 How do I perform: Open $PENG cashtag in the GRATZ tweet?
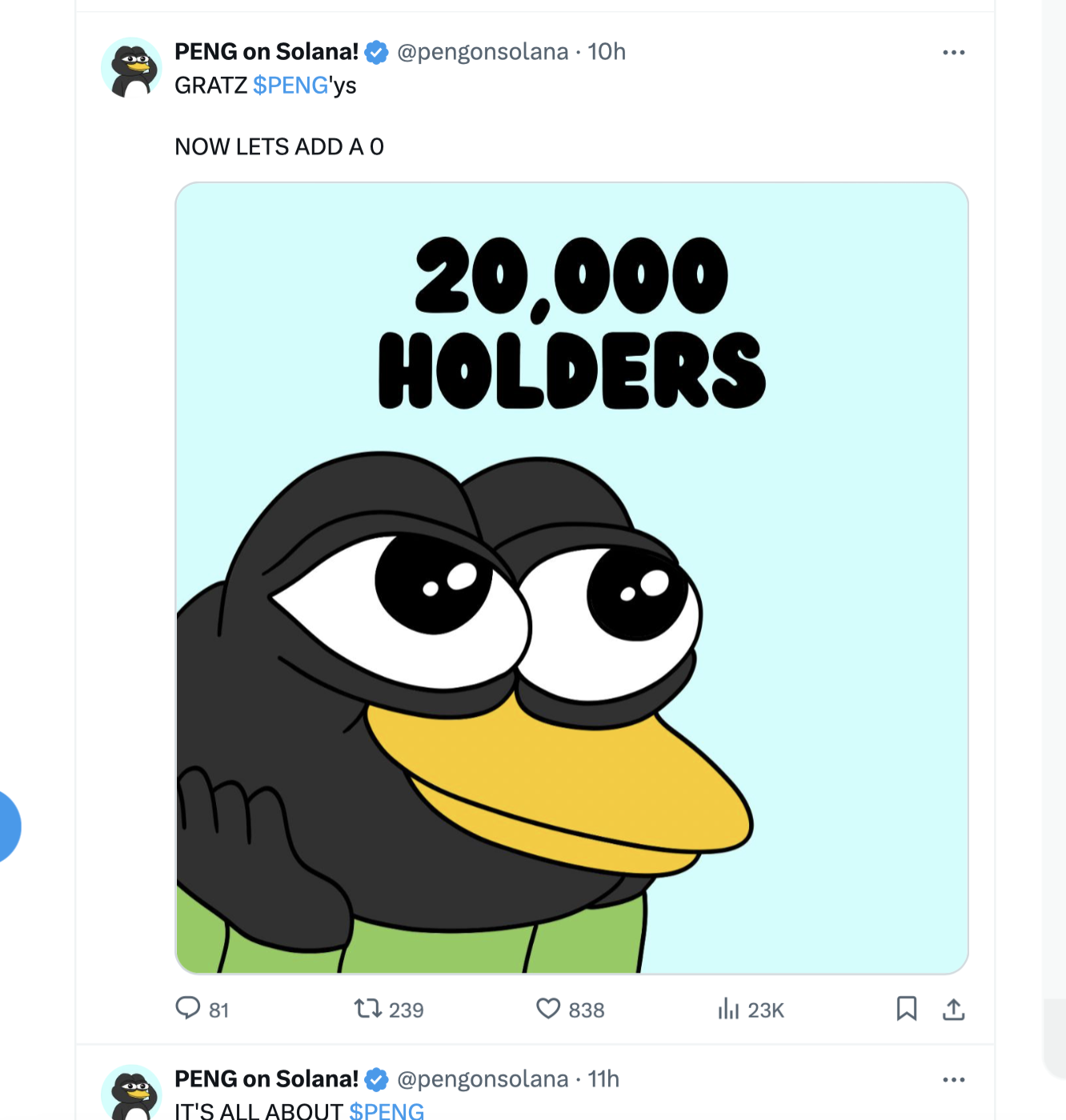coord(291,86)
